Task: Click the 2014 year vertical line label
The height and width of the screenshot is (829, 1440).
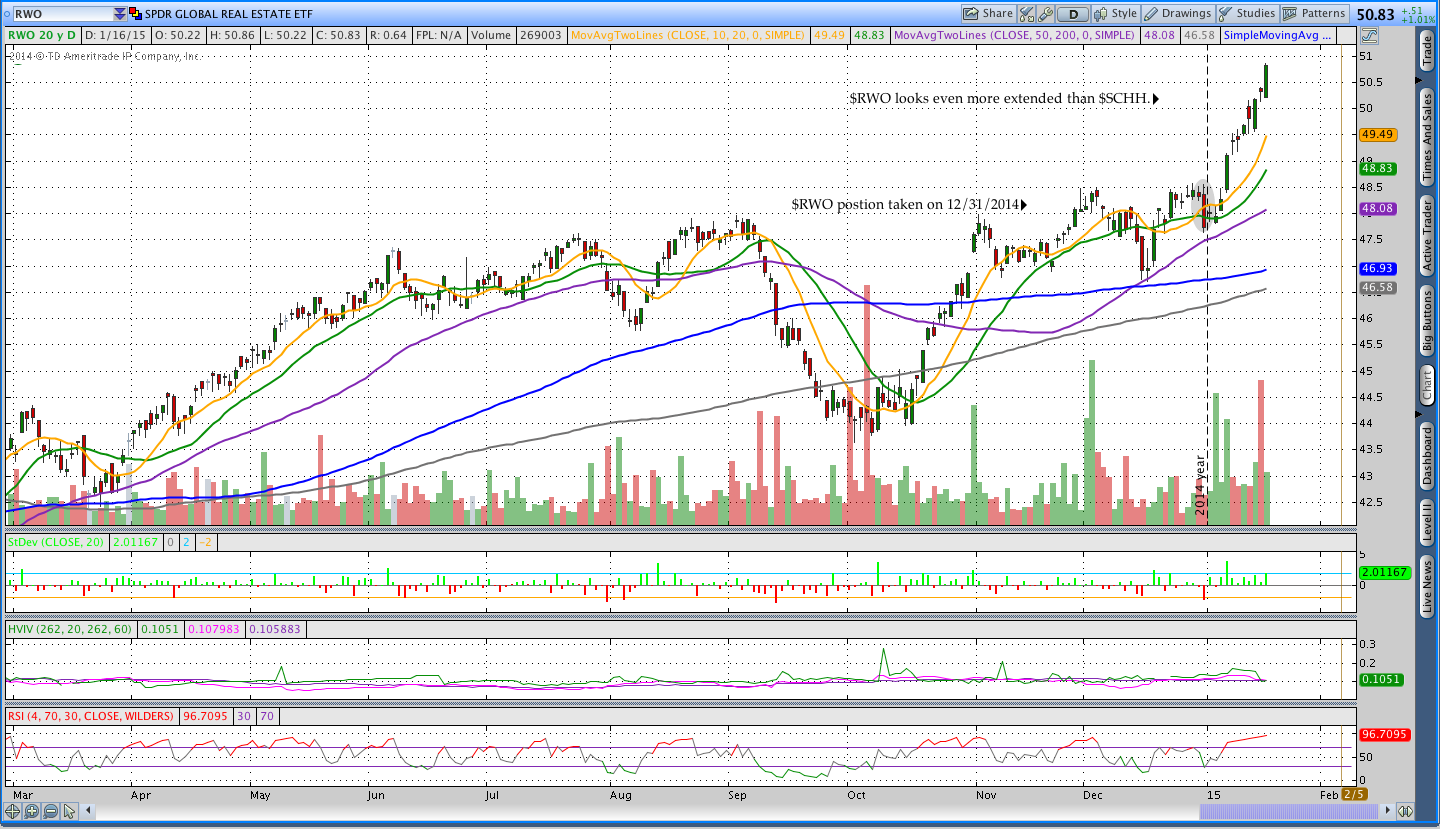Action: (x=1201, y=485)
